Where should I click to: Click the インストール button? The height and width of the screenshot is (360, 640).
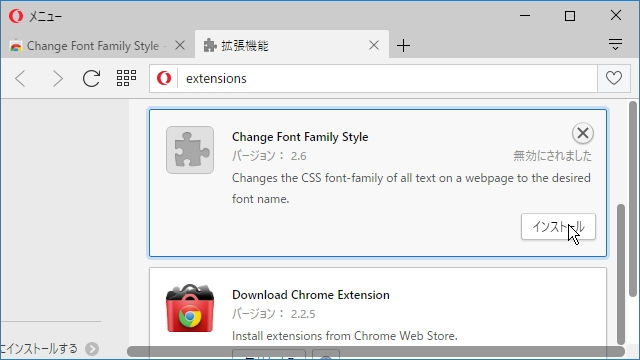point(558,227)
